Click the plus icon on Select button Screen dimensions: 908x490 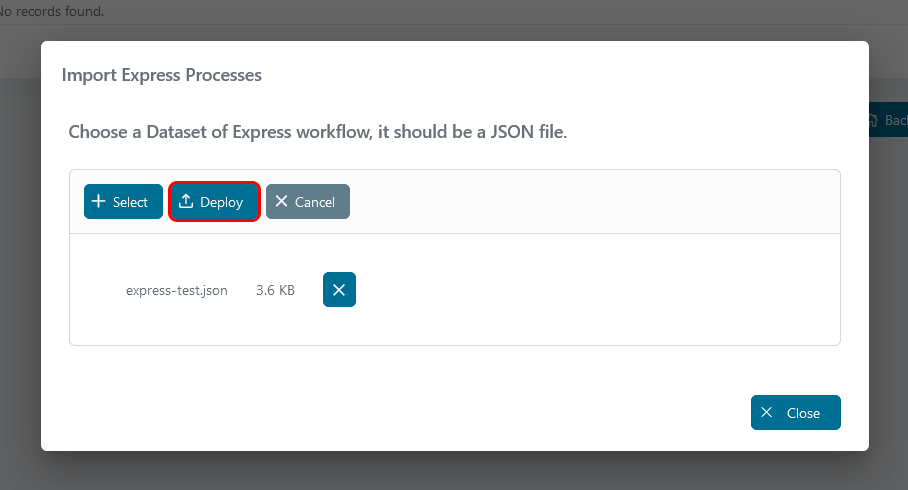(x=98, y=202)
